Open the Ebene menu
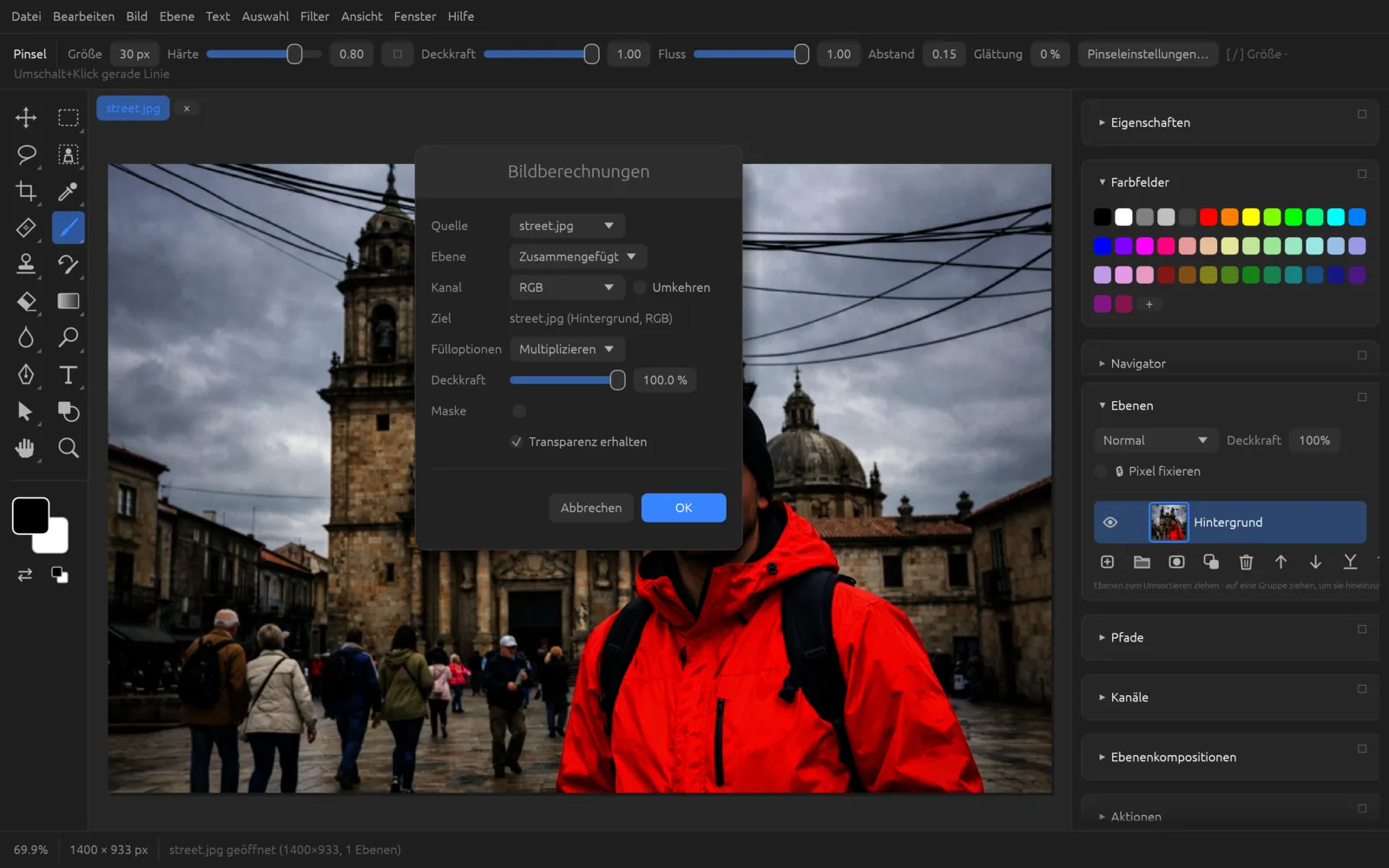The height and width of the screenshot is (868, 1389). click(x=177, y=16)
